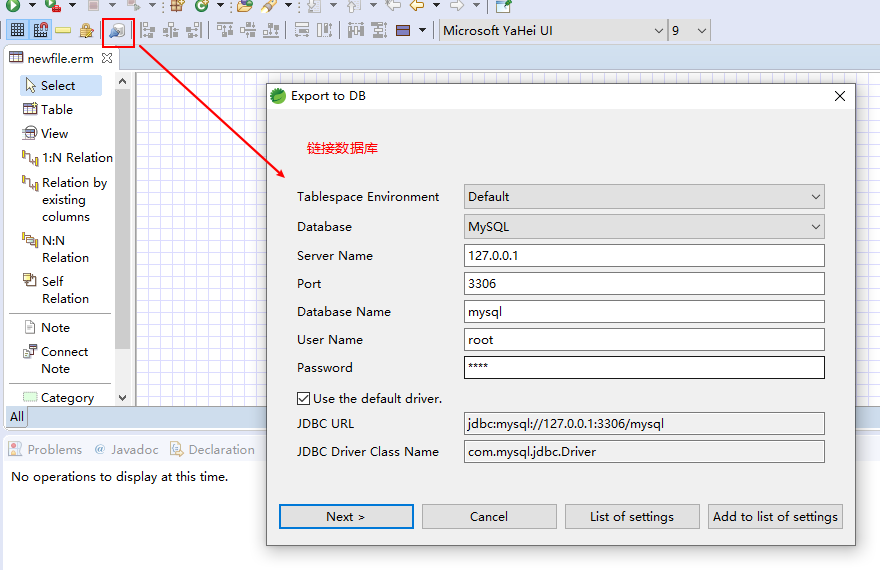This screenshot has width=880, height=570.
Task: Click the New Java Package toolbar icon
Action: point(177,6)
